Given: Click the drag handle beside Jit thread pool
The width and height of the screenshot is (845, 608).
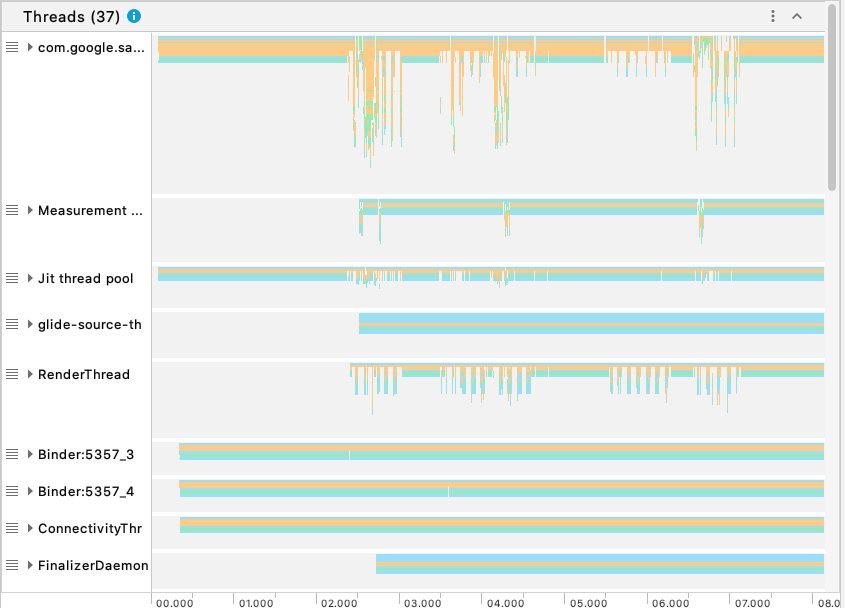Looking at the screenshot, I should (x=10, y=278).
